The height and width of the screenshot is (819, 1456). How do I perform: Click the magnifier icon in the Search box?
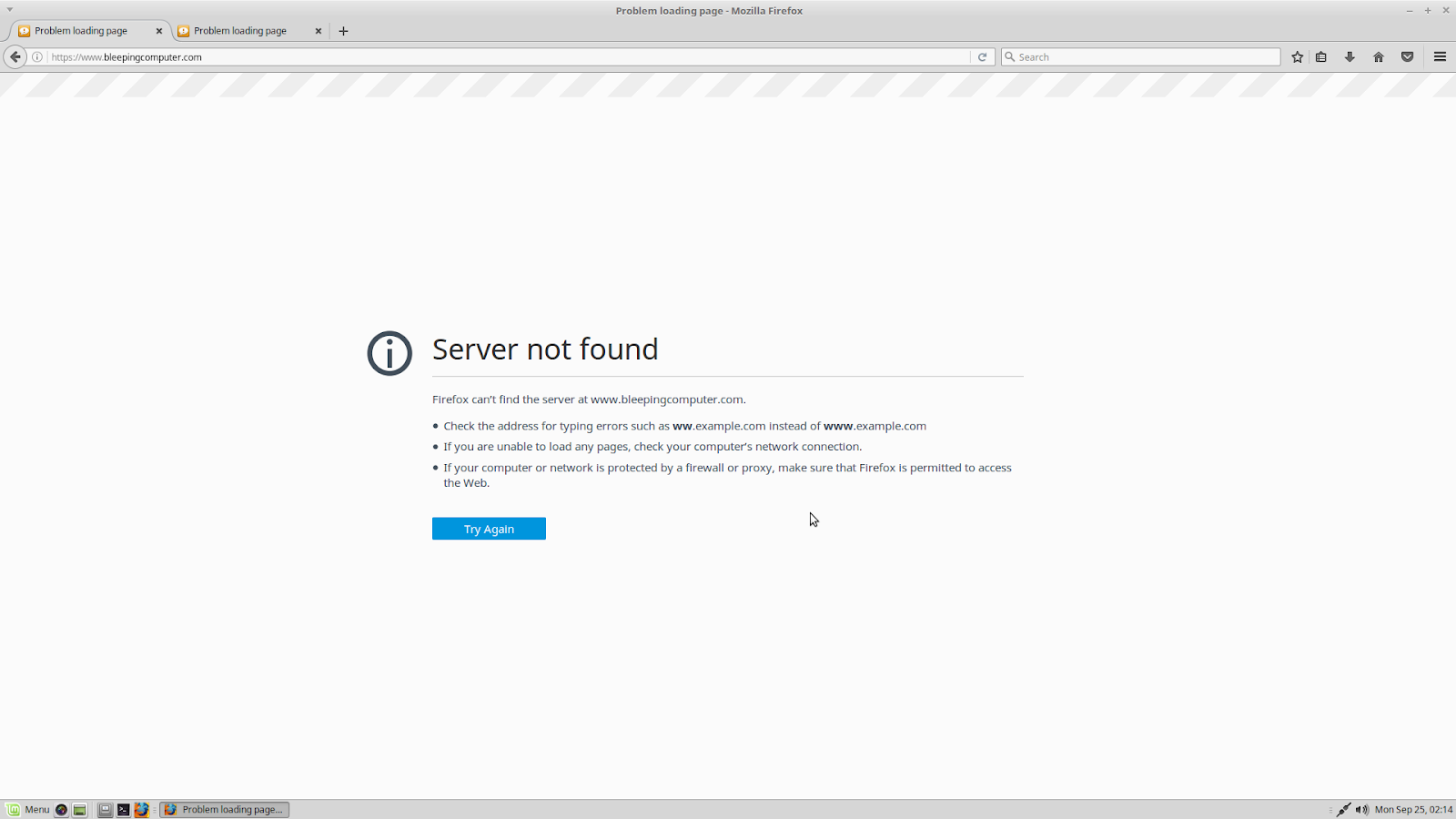[x=1009, y=56]
